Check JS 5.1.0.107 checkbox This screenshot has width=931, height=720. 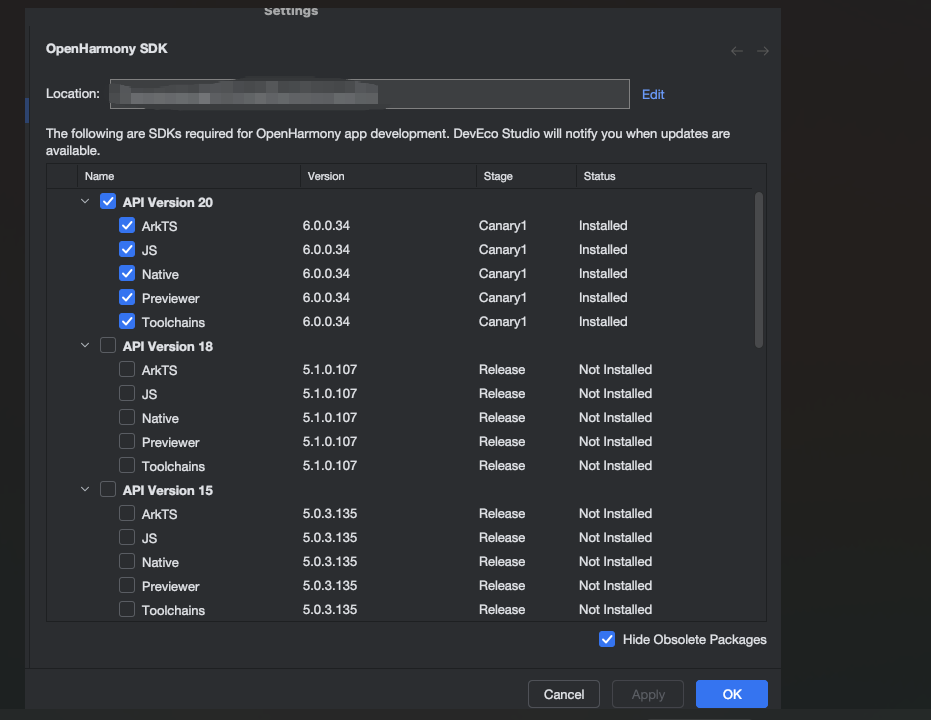pyautogui.click(x=127, y=394)
